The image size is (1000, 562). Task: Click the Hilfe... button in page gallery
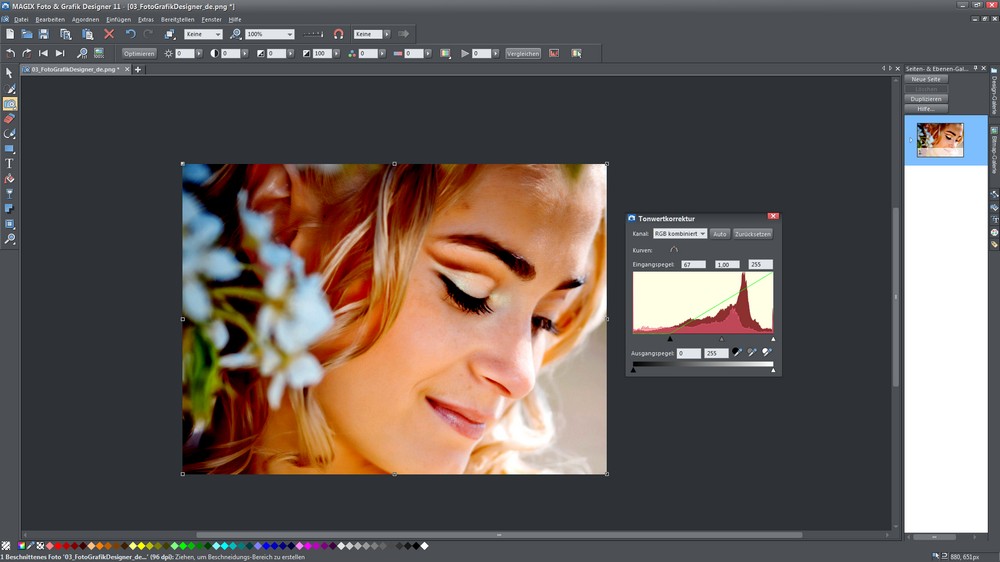pyautogui.click(x=926, y=108)
